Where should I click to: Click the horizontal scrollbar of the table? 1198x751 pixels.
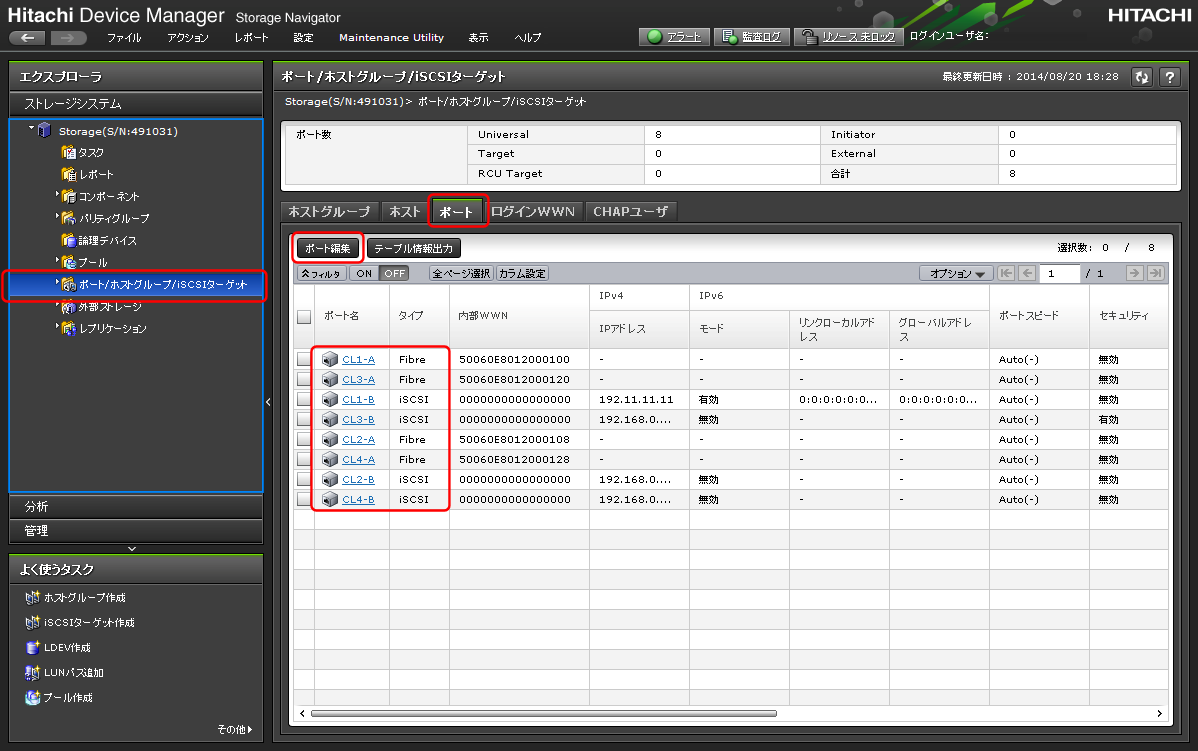tap(543, 714)
